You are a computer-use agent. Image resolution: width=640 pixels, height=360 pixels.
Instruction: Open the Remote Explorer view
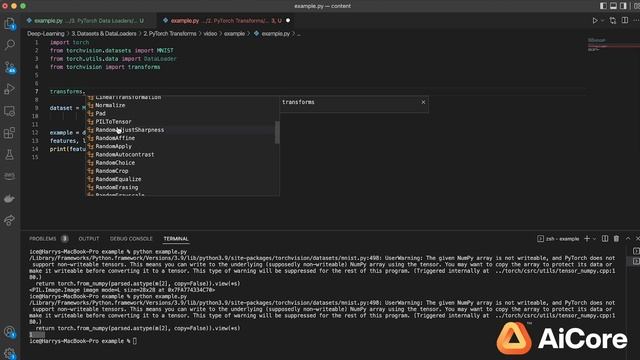click(9, 111)
